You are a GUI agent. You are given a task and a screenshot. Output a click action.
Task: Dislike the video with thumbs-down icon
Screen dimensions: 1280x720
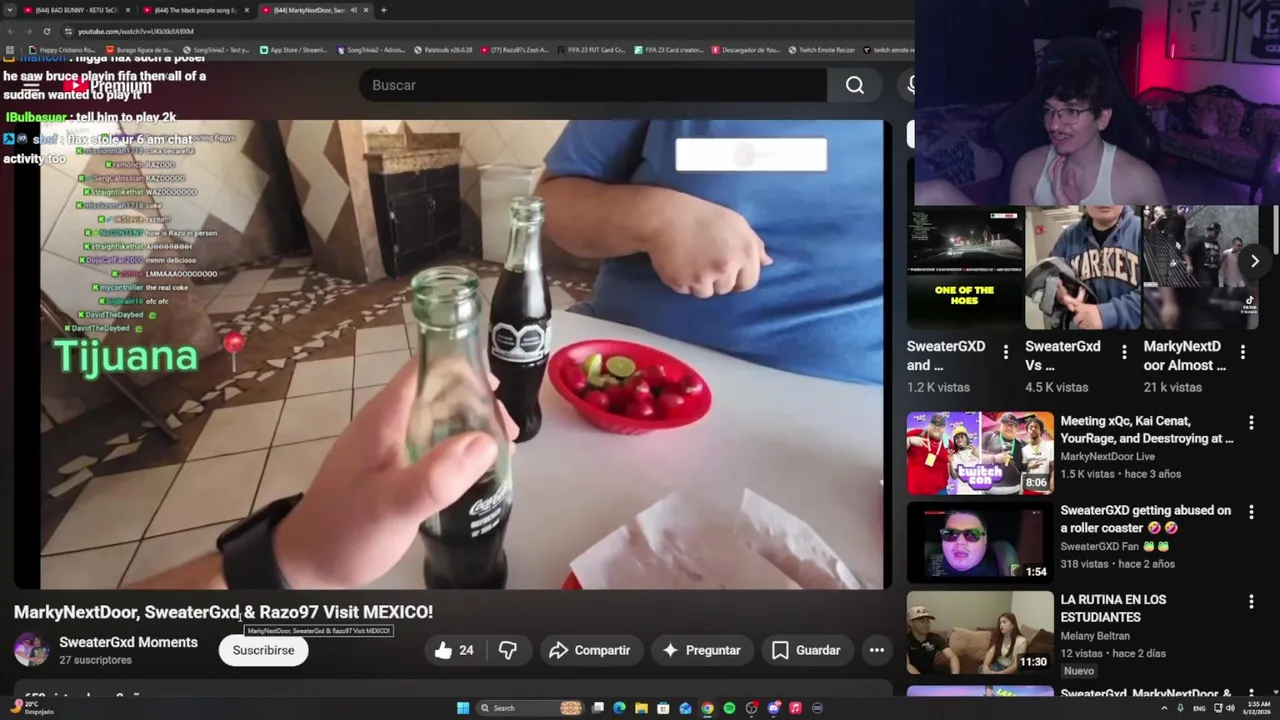[508, 650]
